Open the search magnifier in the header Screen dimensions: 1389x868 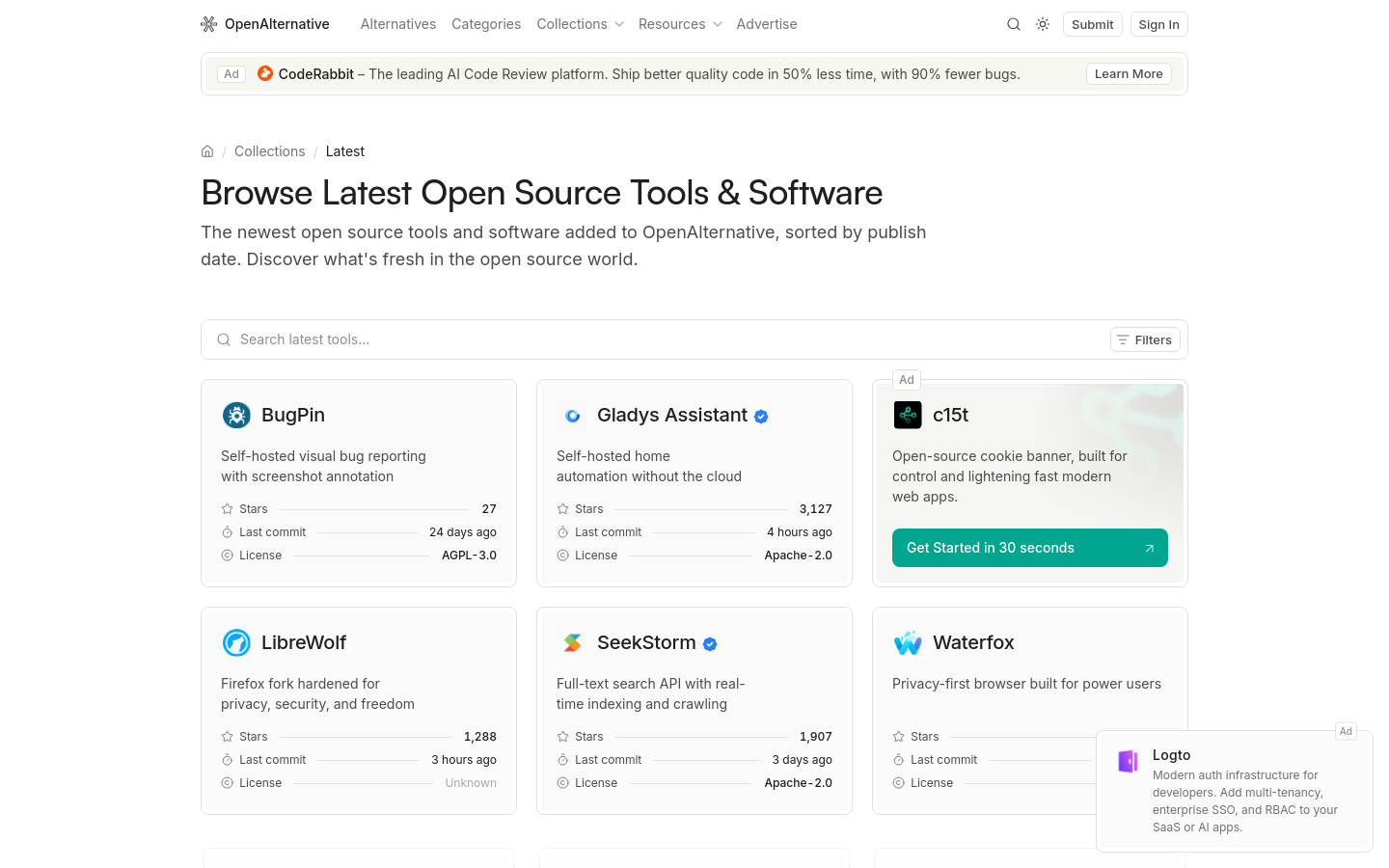coord(1014,24)
